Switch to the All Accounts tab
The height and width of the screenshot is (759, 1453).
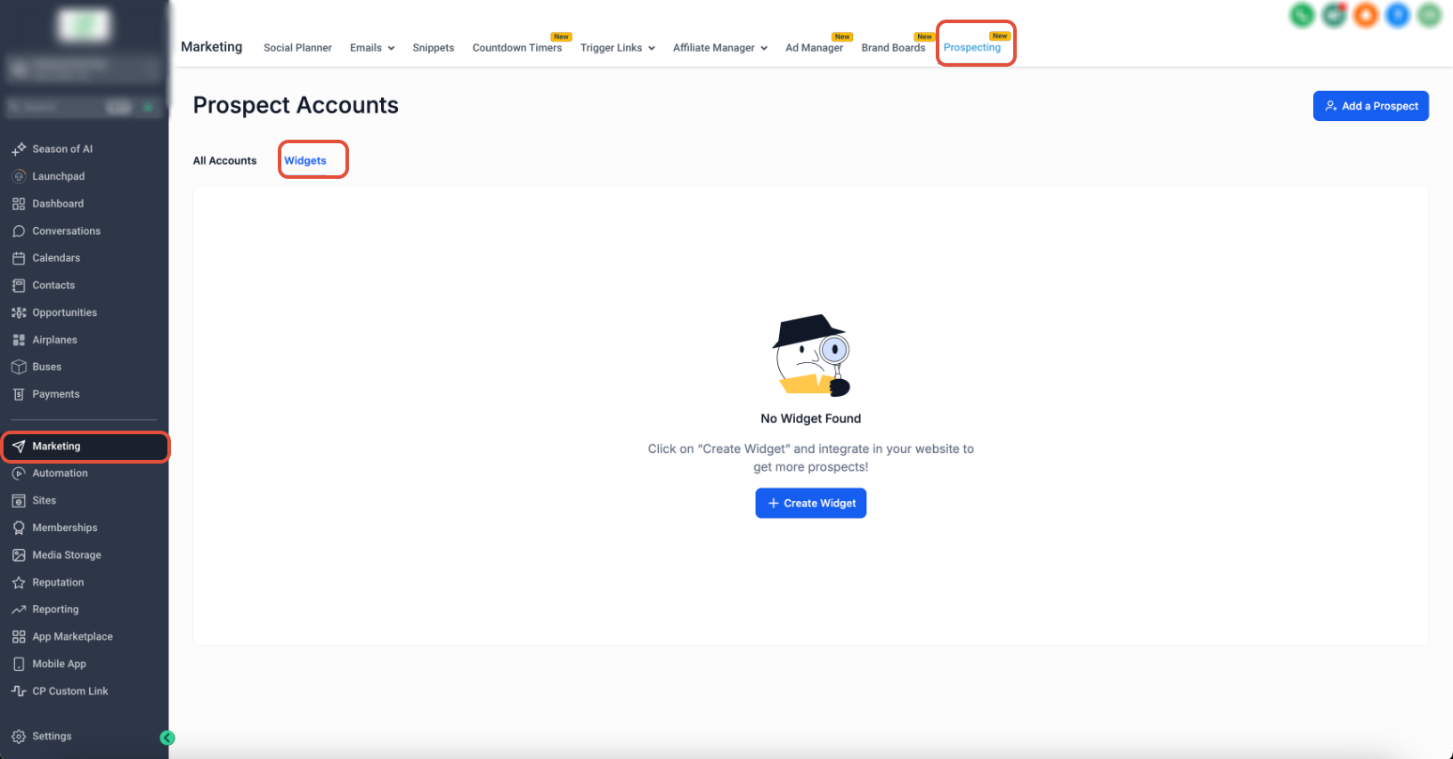tap(225, 161)
